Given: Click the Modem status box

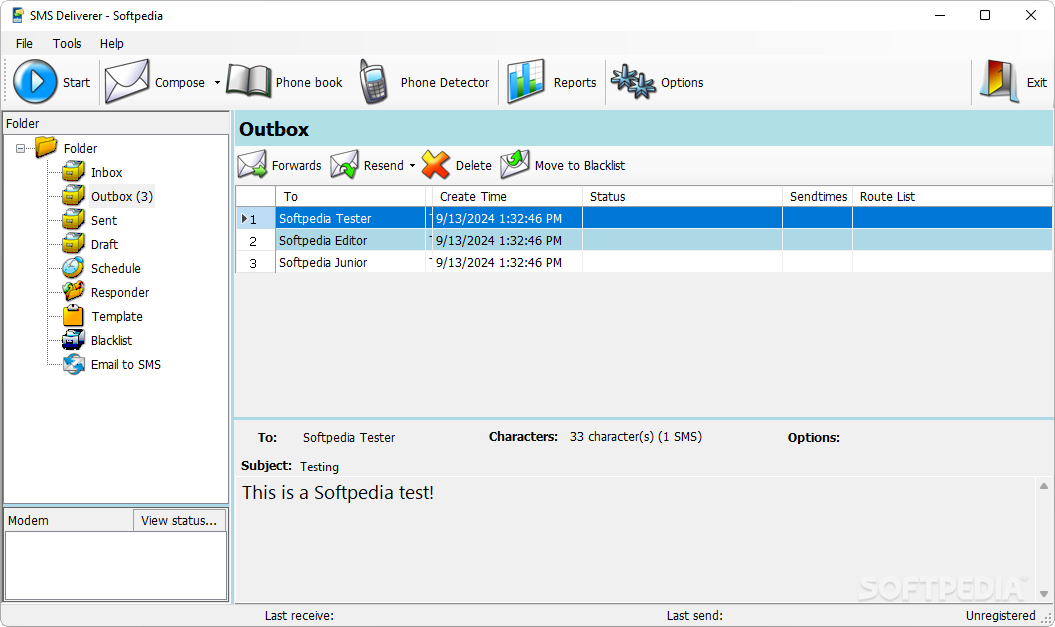Looking at the screenshot, I should point(116,566).
